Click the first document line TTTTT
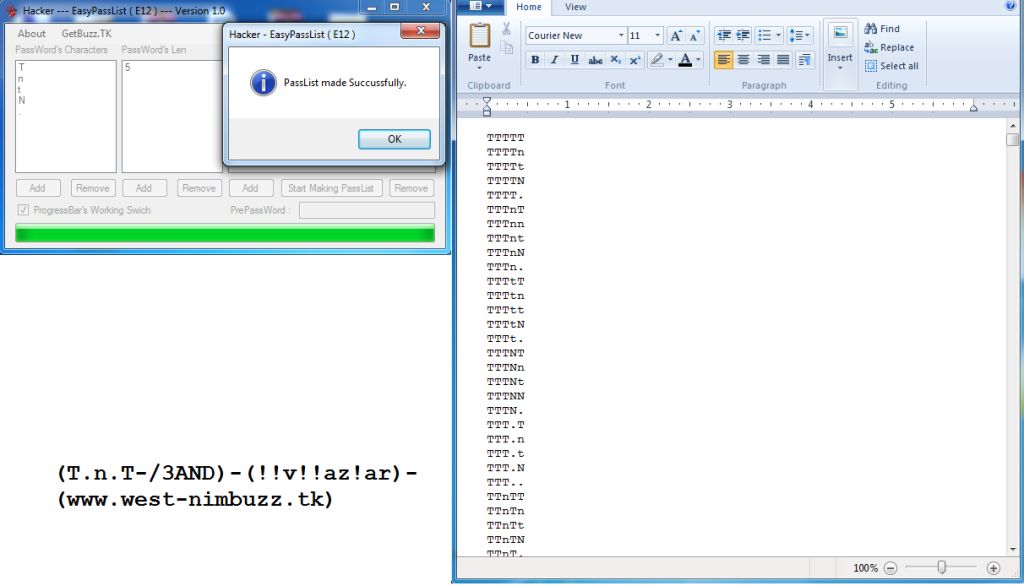 [x=505, y=138]
